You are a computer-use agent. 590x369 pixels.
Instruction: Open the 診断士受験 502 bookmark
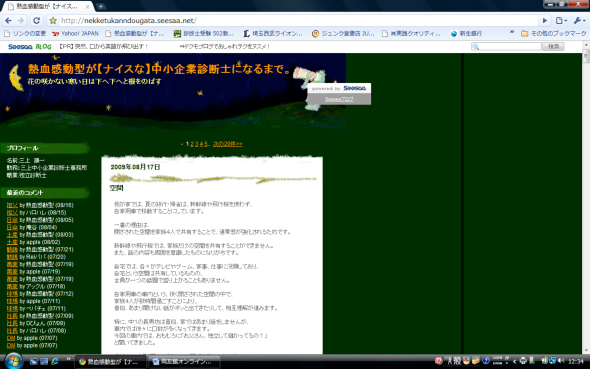(x=204, y=33)
